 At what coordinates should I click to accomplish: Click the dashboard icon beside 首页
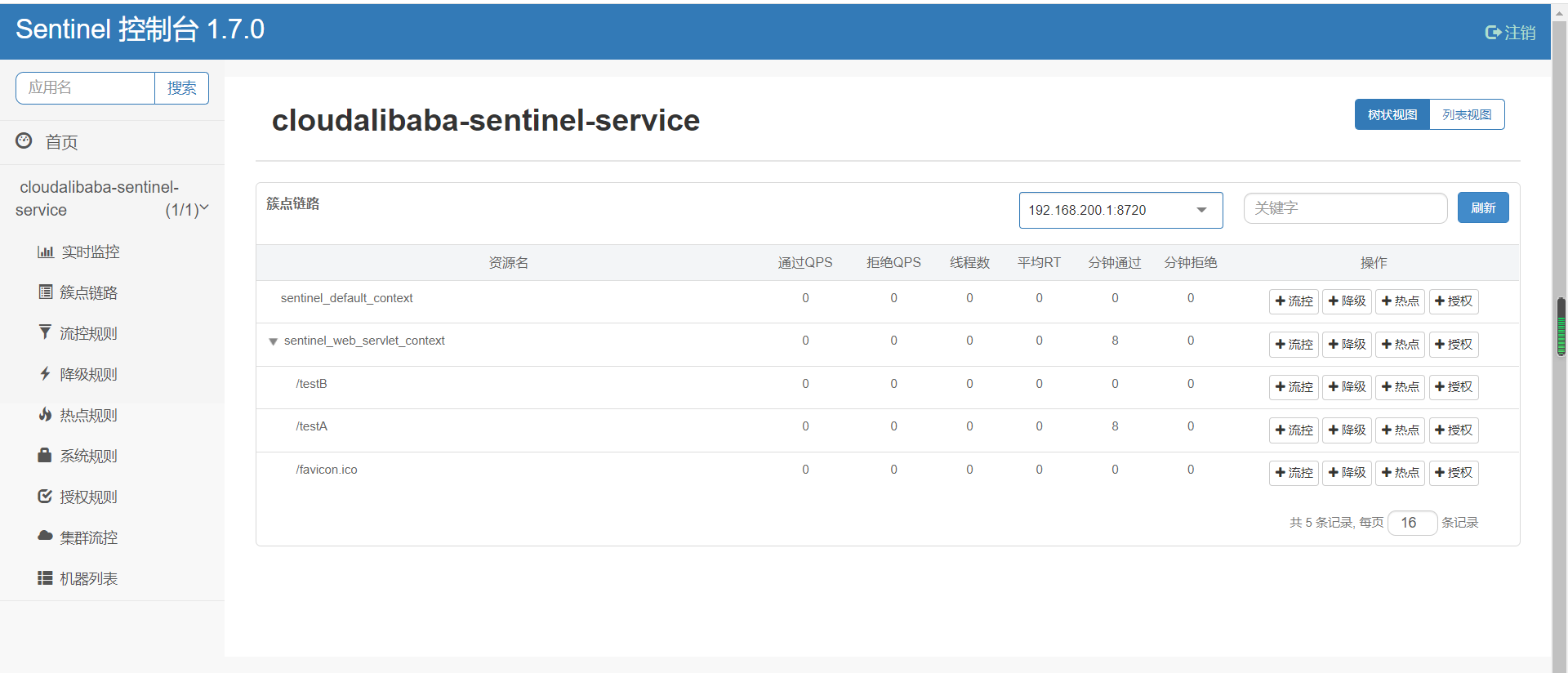(24, 141)
